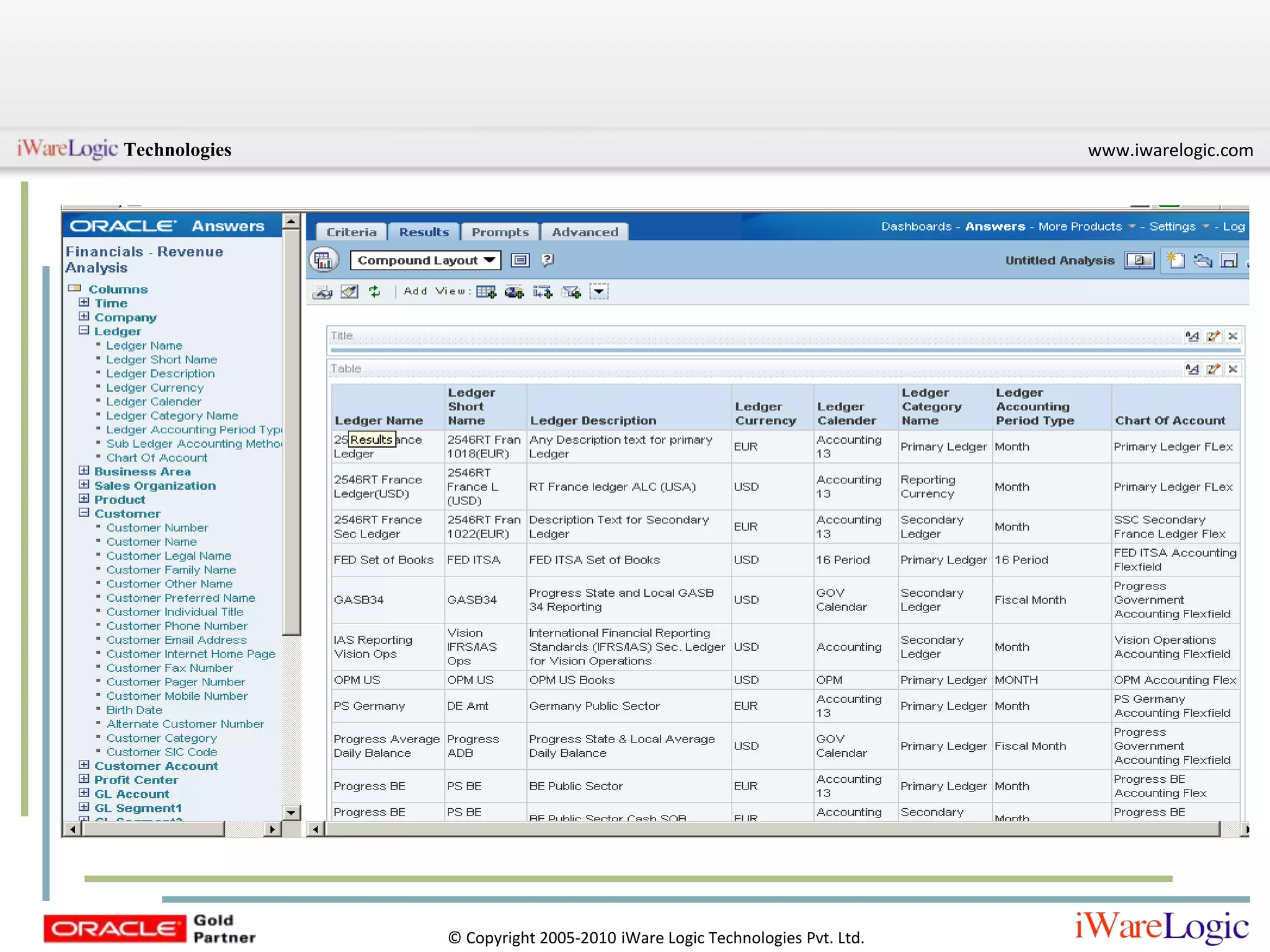Add a Filters view icon

point(571,292)
